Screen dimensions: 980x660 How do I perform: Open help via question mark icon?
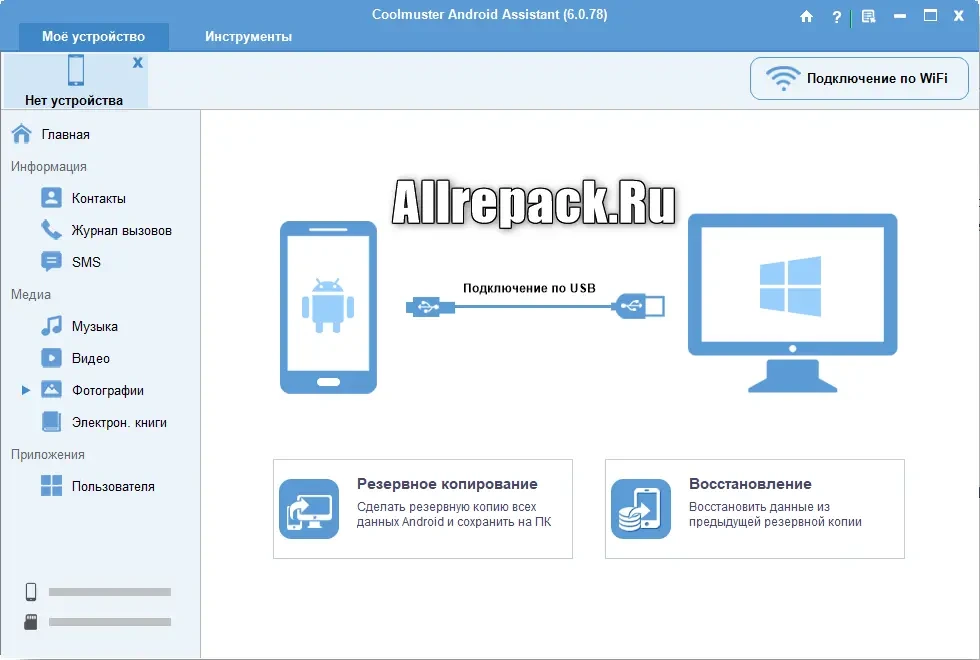coord(836,17)
